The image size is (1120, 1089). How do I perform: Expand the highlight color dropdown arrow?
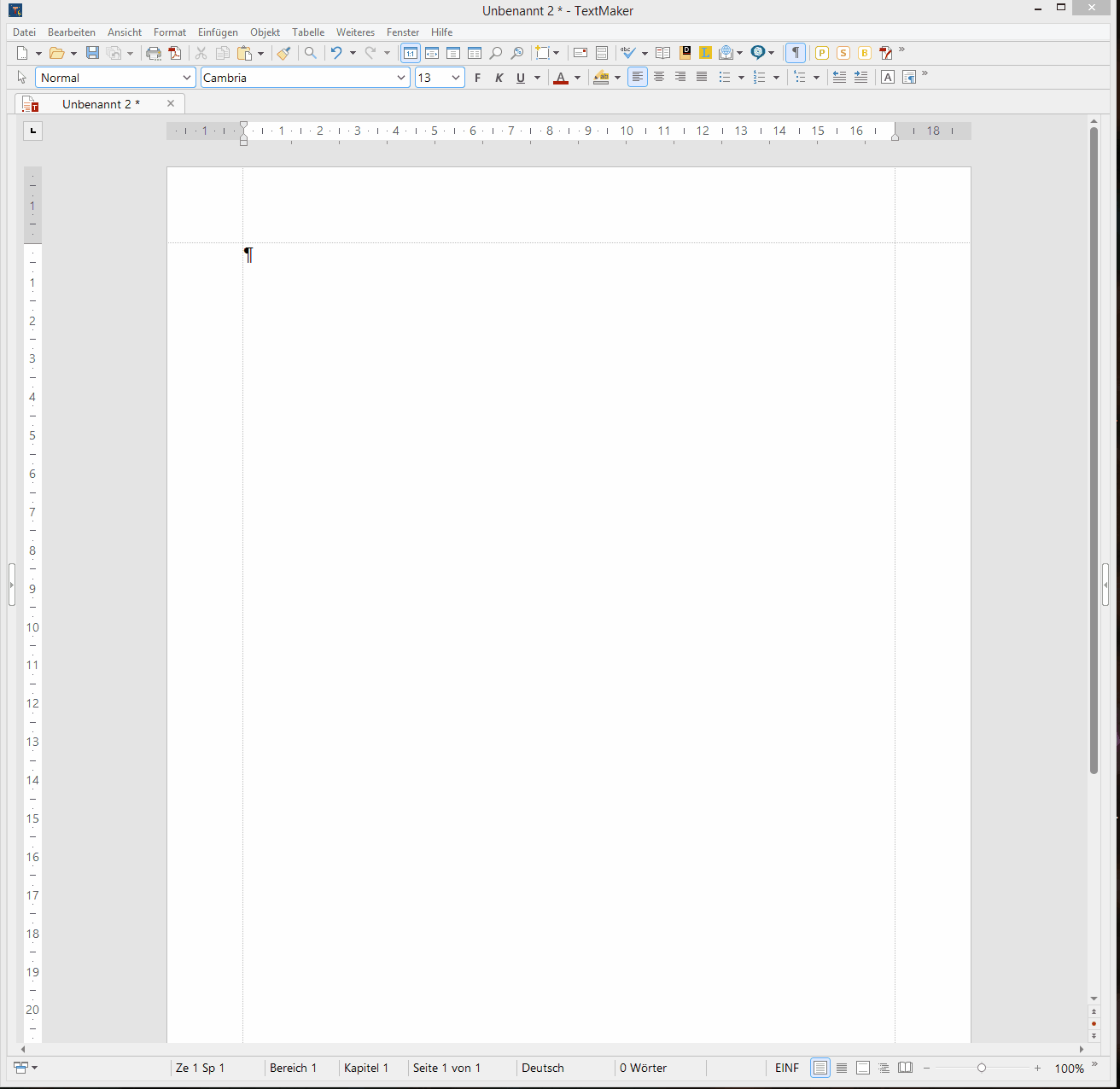coord(617,78)
